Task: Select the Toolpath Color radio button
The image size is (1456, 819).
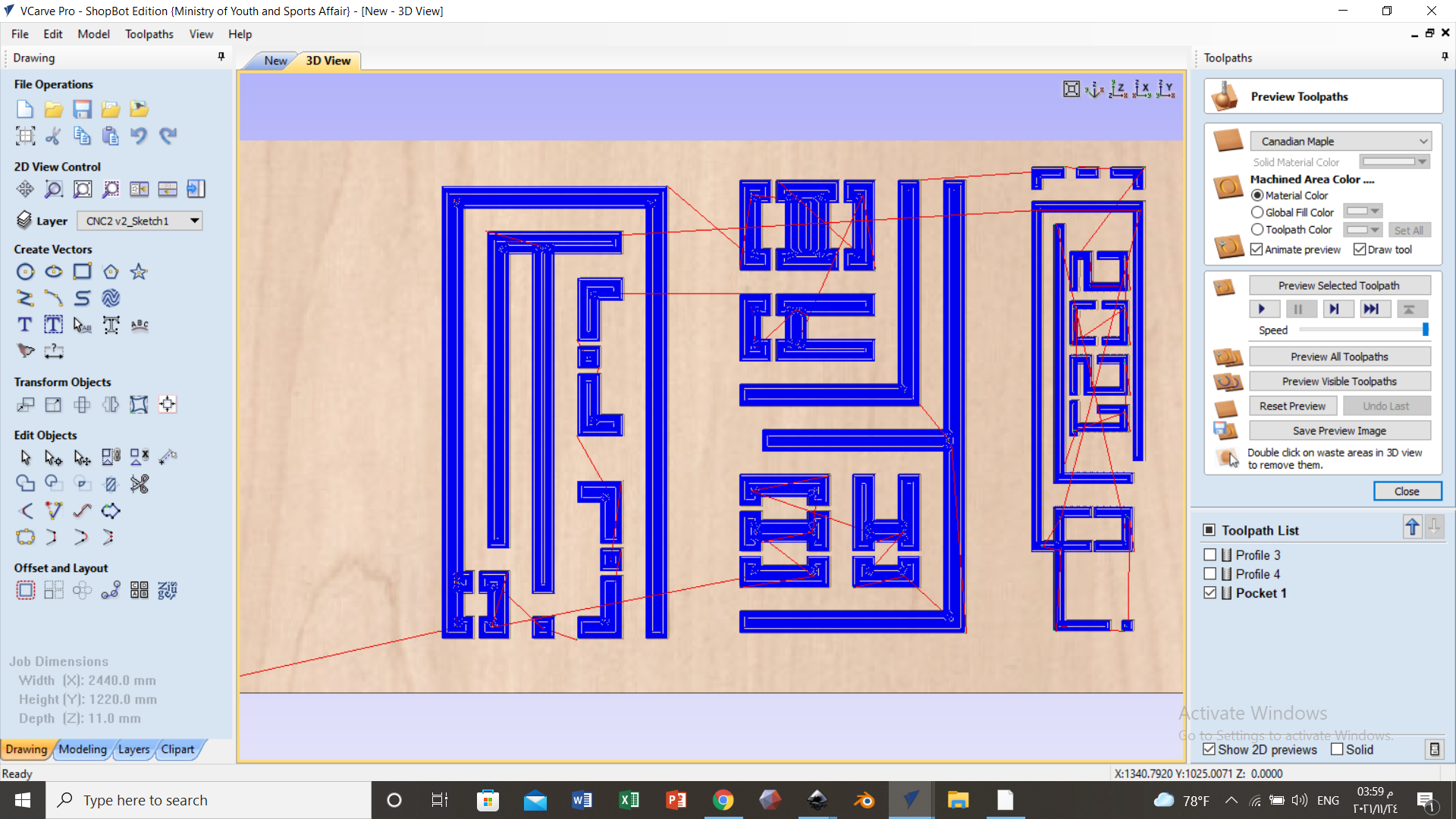Action: click(x=1257, y=229)
